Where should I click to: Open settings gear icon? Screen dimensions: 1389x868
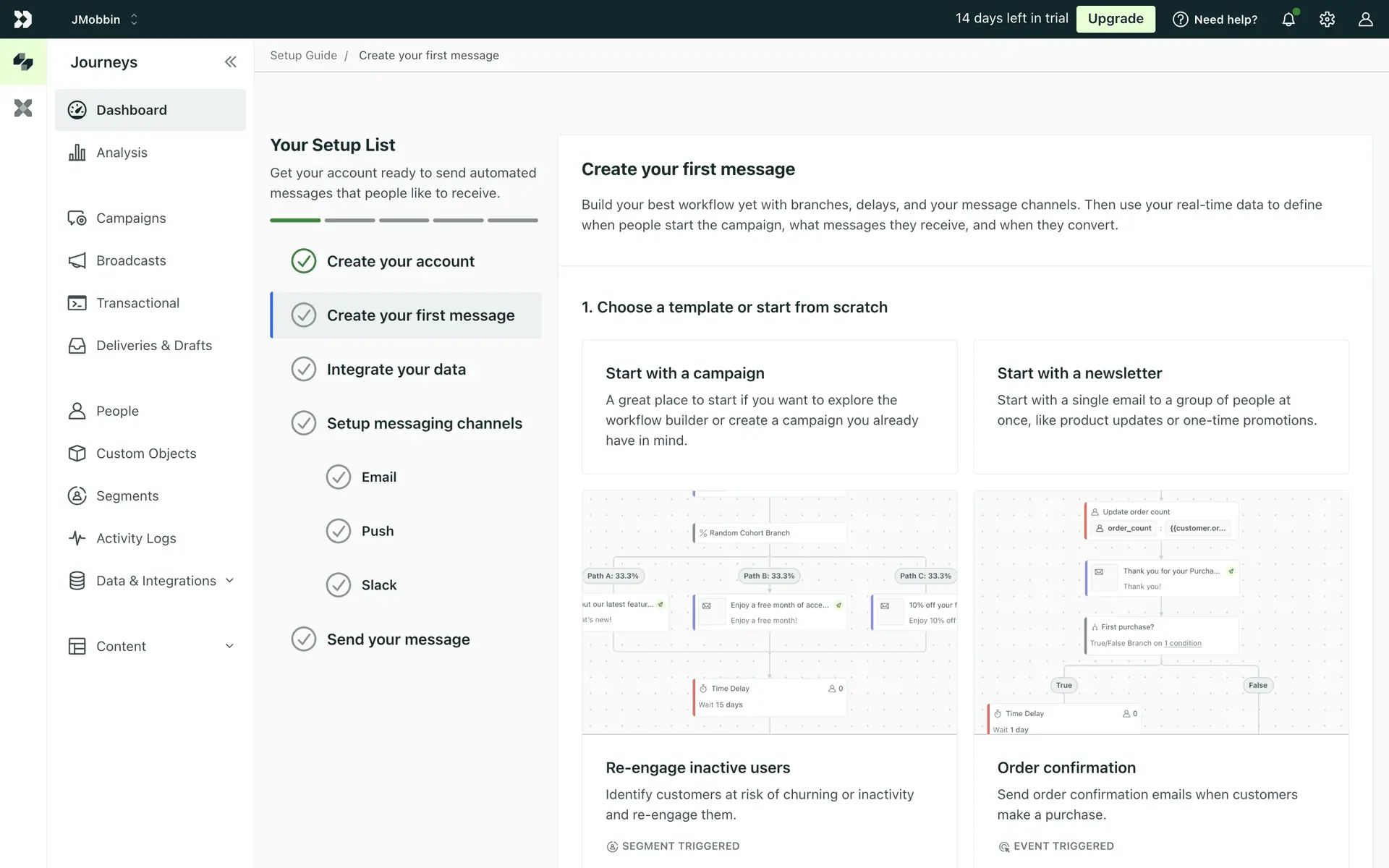point(1327,20)
